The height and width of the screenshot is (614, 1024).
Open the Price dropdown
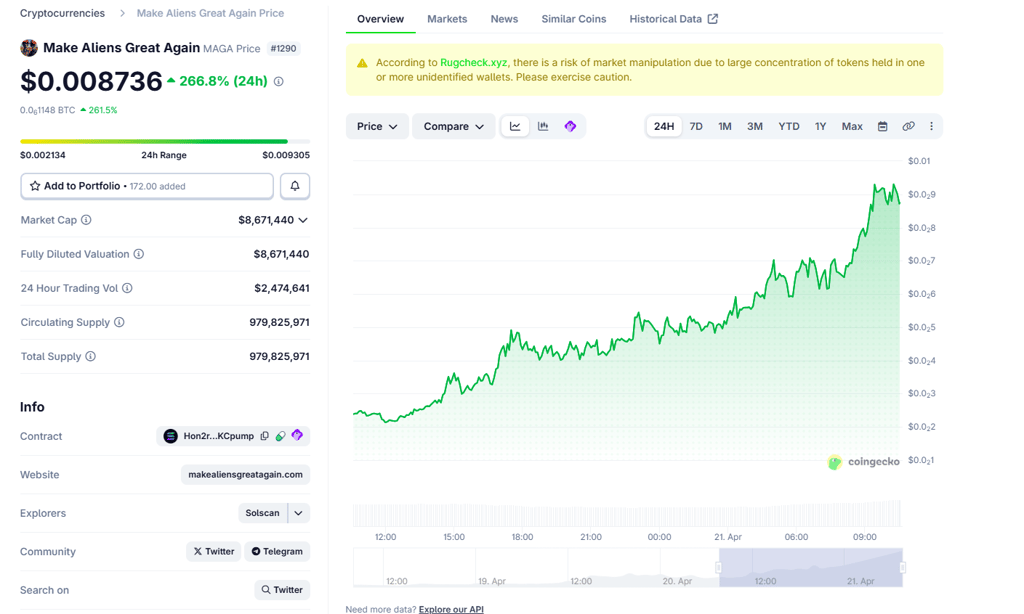[377, 126]
